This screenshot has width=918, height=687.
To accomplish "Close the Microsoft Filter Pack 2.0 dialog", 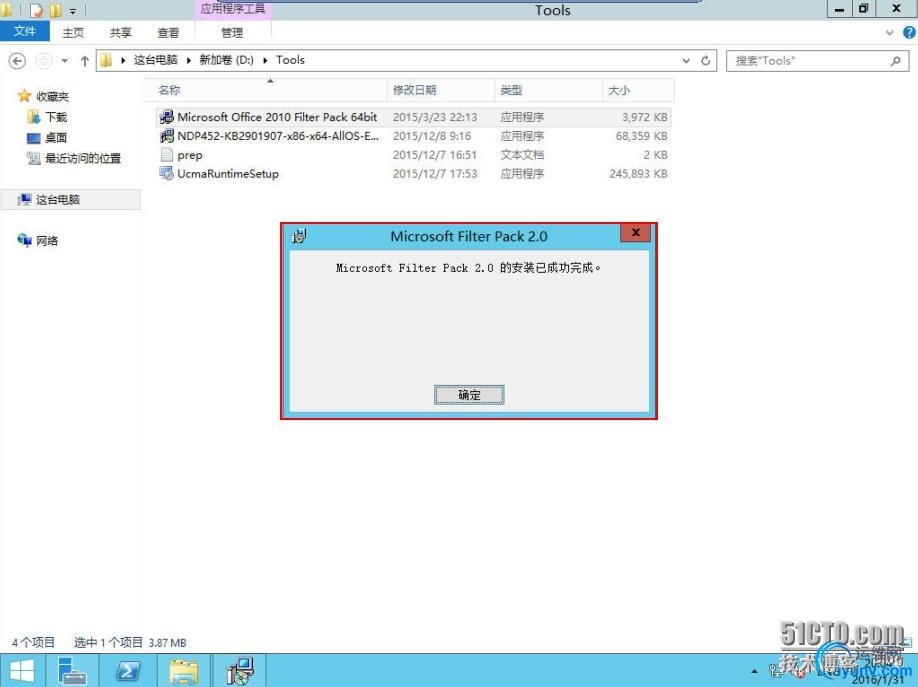I will [x=636, y=233].
